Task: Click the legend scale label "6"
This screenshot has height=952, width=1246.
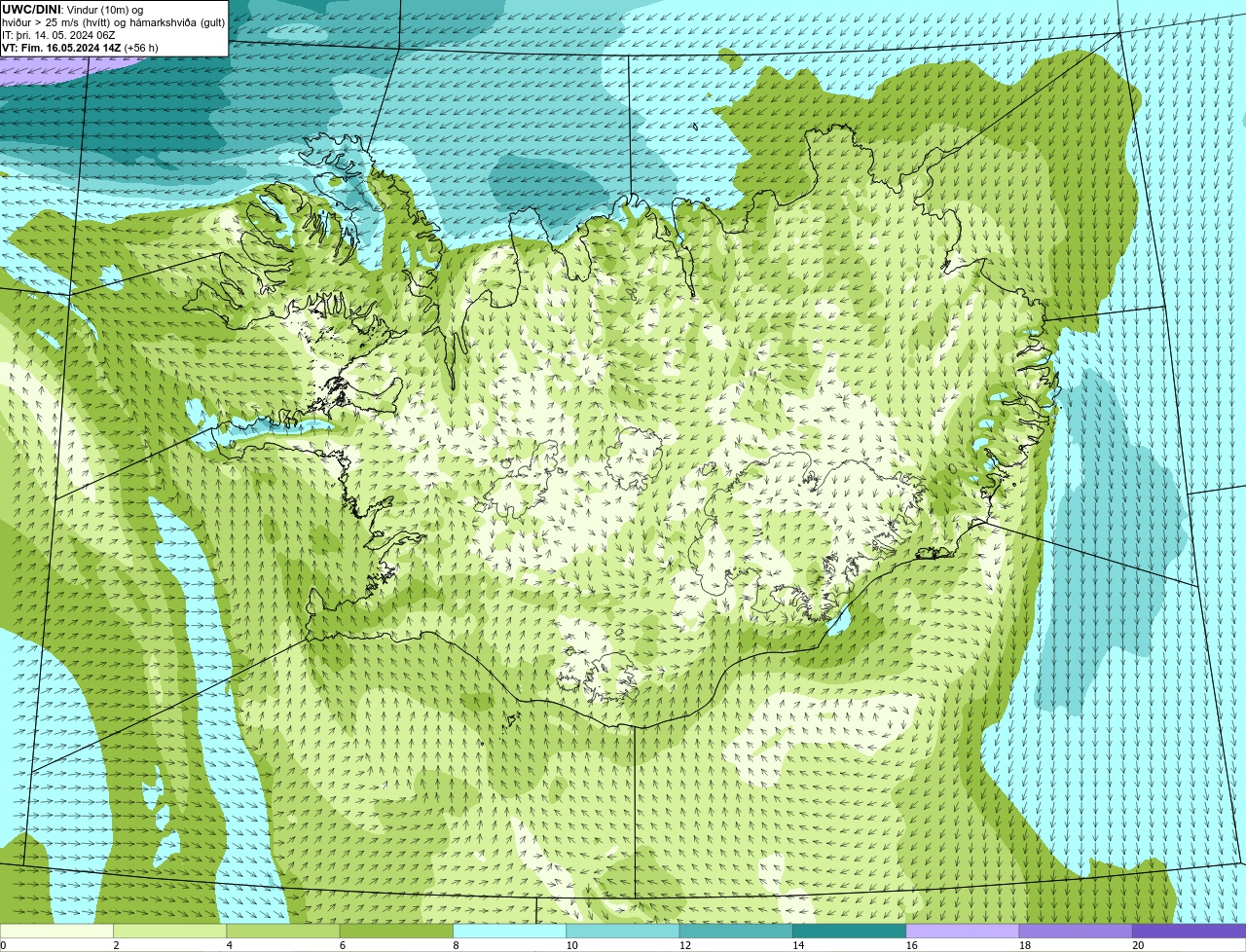Action: [343, 945]
